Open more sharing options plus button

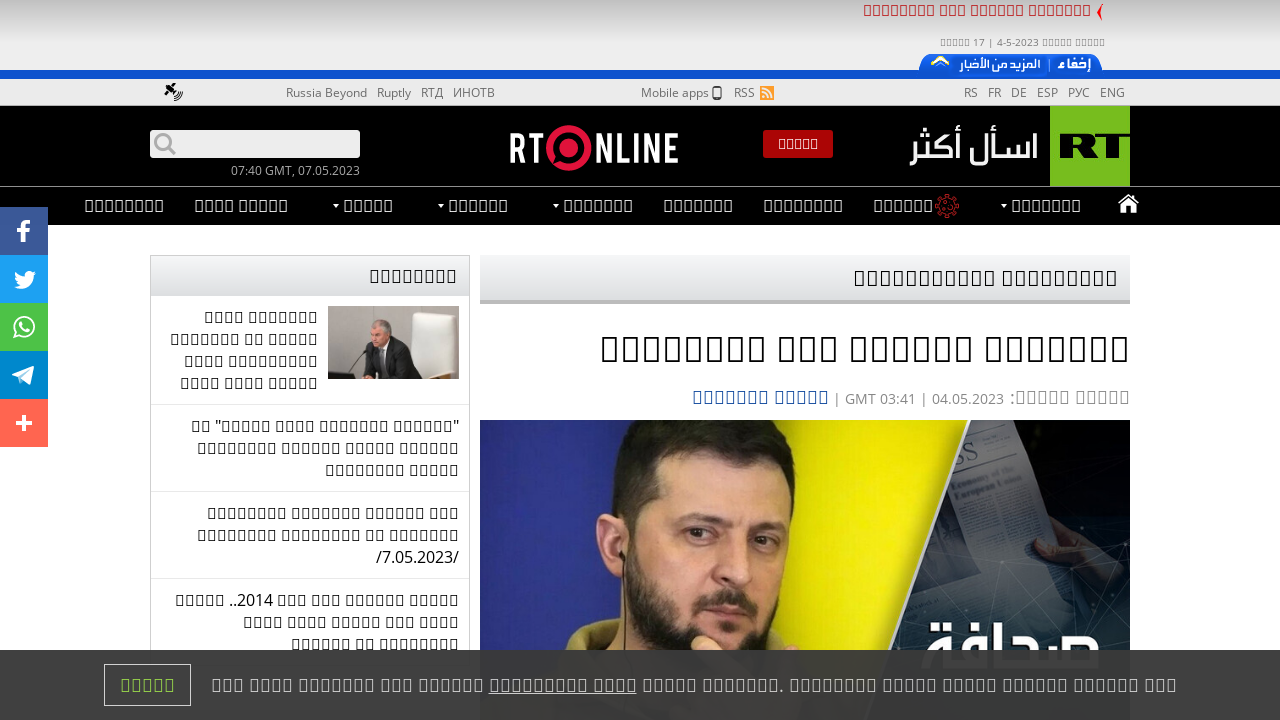coord(24,423)
